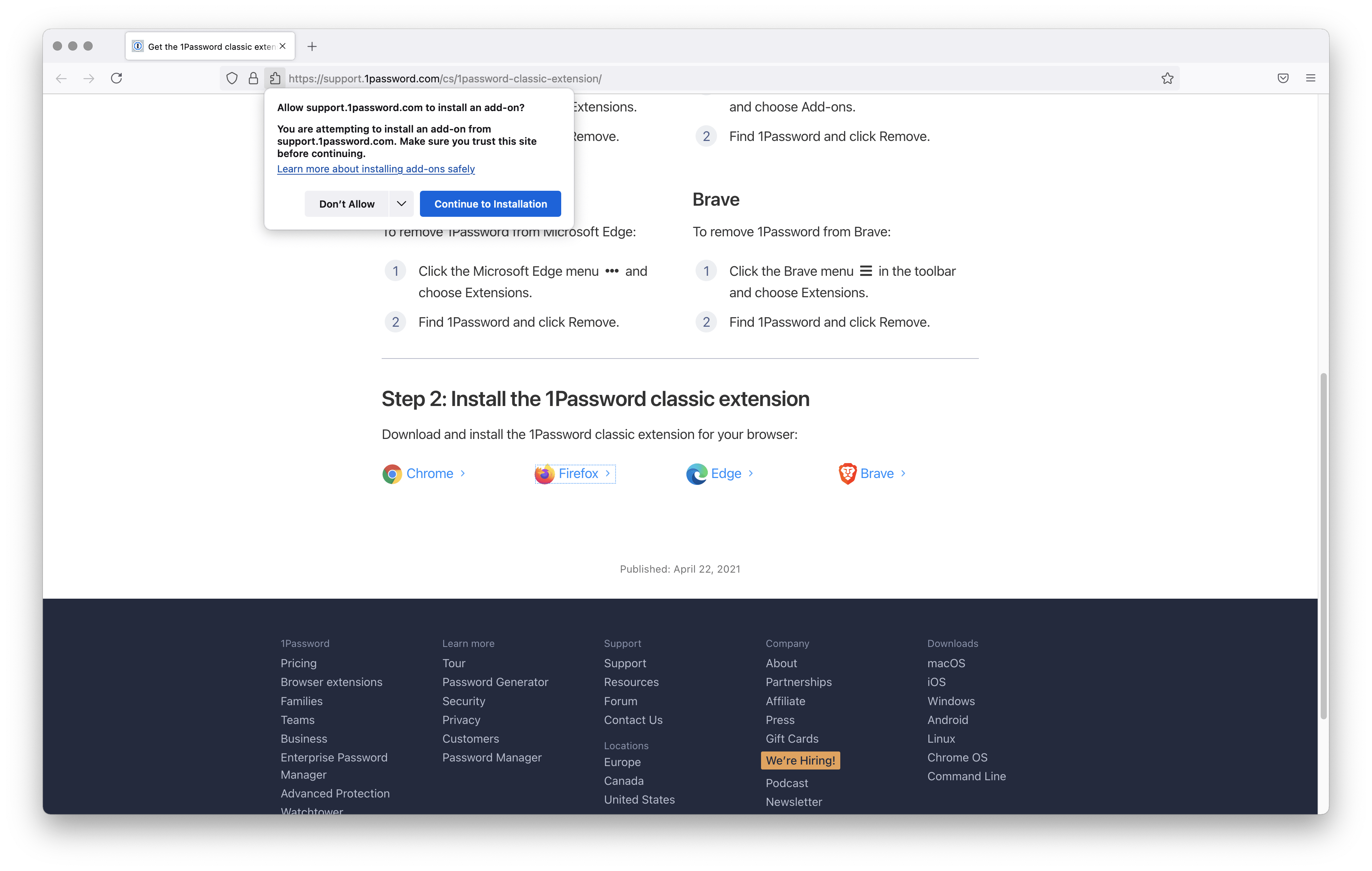Open a new tab with the plus

pos(312,47)
